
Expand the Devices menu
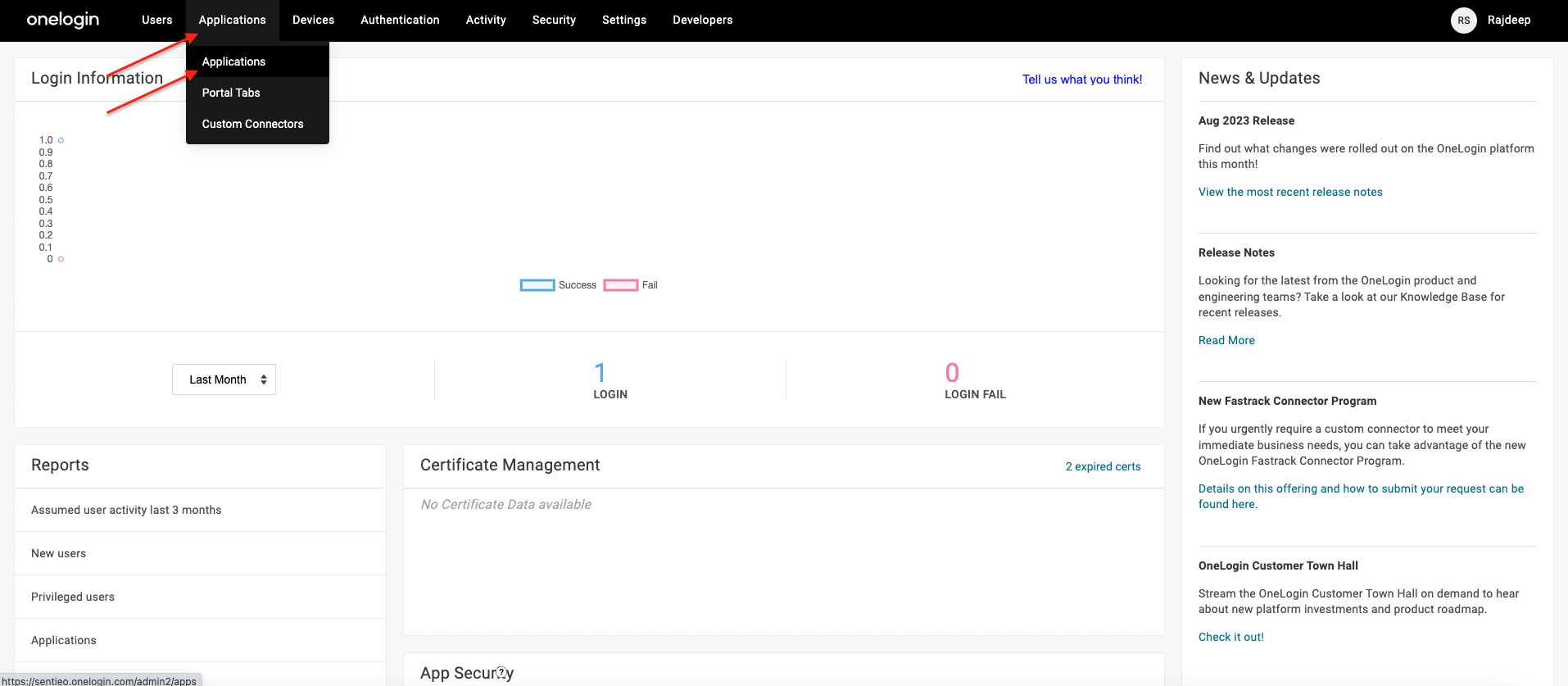click(313, 20)
